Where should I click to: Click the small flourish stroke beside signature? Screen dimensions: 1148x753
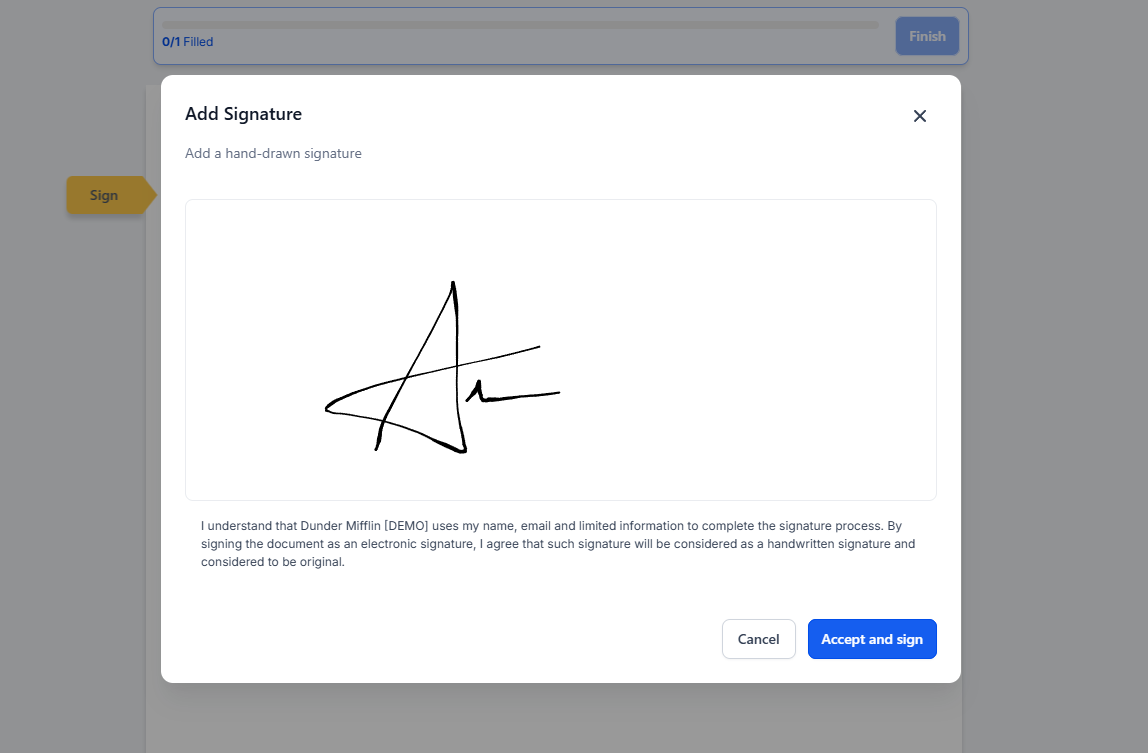(x=512, y=393)
